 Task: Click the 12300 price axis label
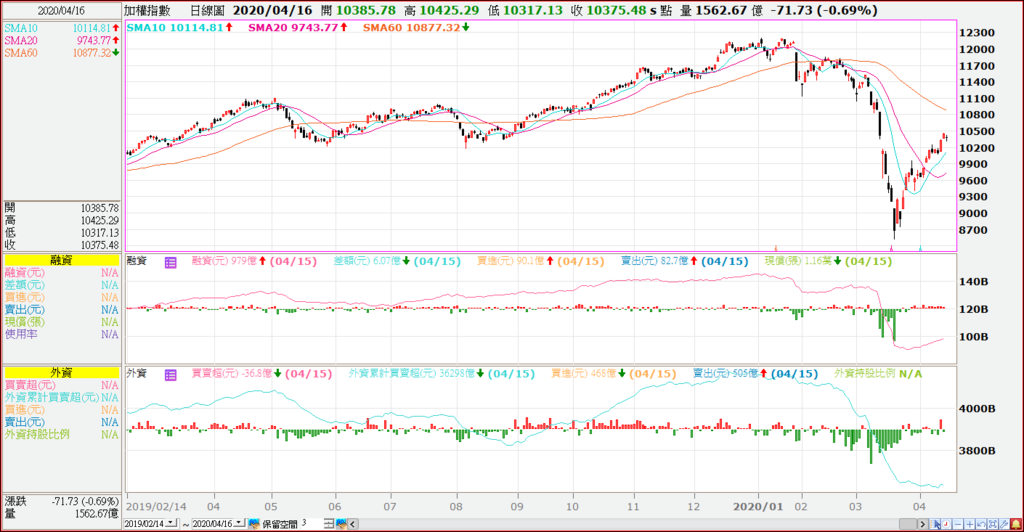tap(977, 33)
